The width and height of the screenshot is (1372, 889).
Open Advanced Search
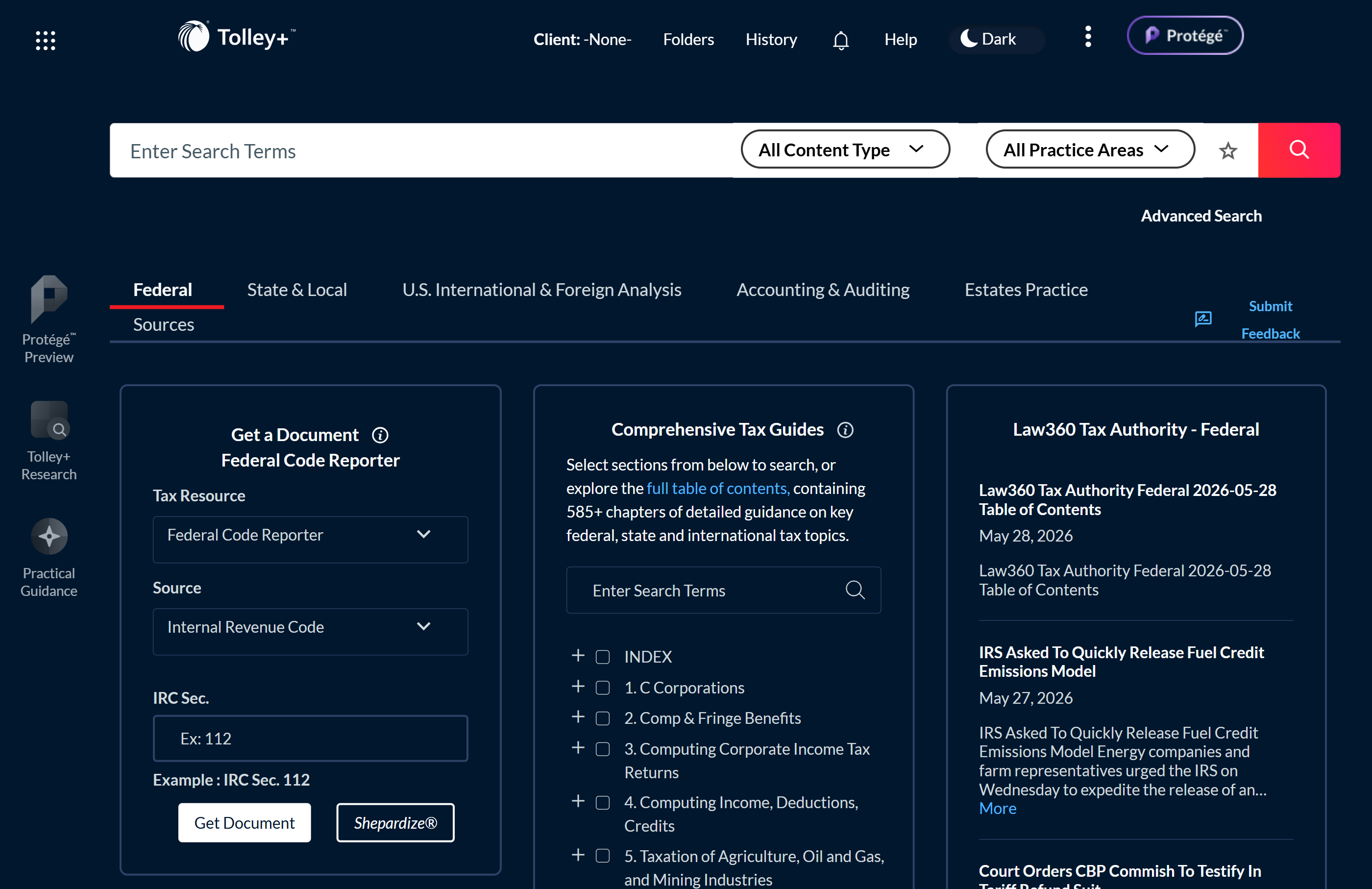(x=1201, y=216)
